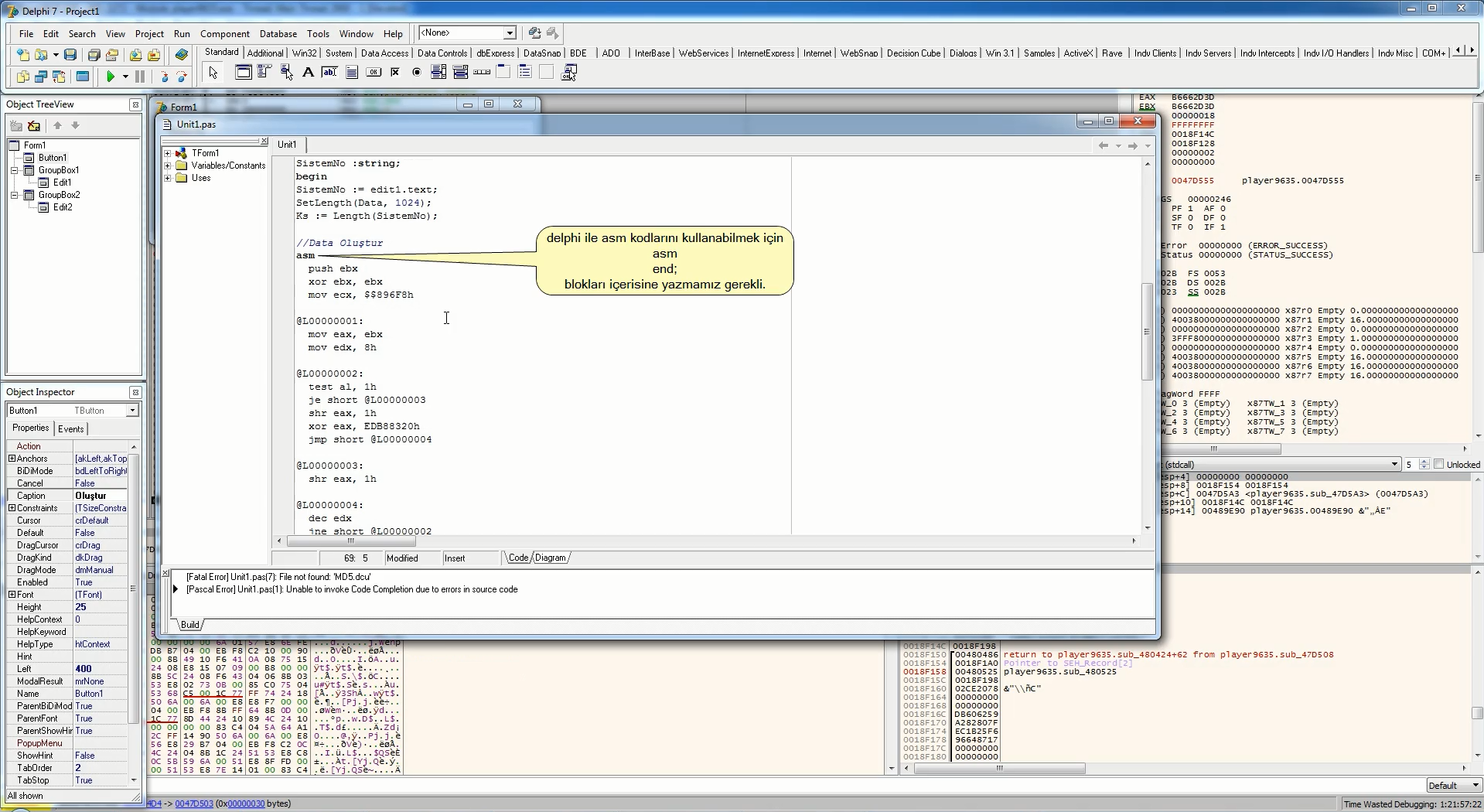The height and width of the screenshot is (812, 1484).
Task: Expand the Anchors property
Action: (x=12, y=459)
